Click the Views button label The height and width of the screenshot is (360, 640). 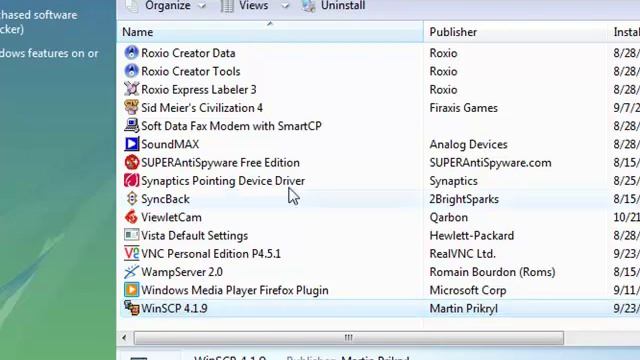(x=253, y=6)
